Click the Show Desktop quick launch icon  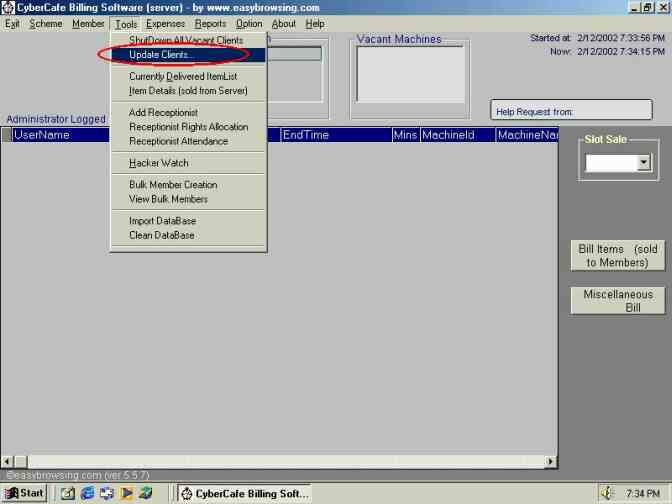pos(68,493)
